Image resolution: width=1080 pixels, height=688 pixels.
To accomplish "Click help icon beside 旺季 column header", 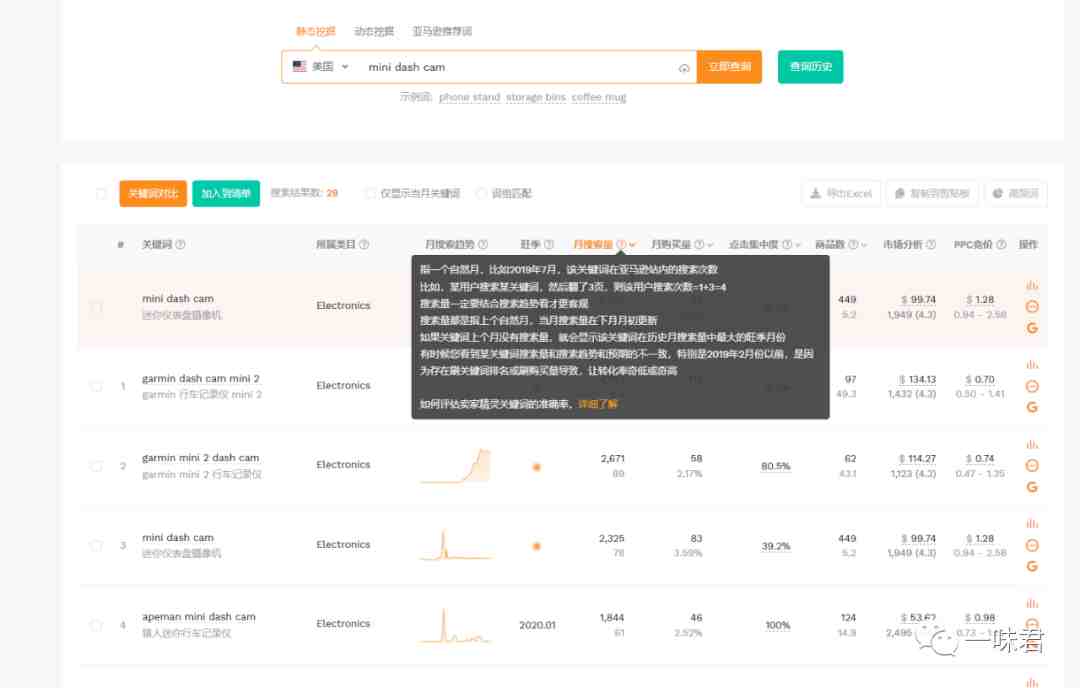I will [x=549, y=244].
